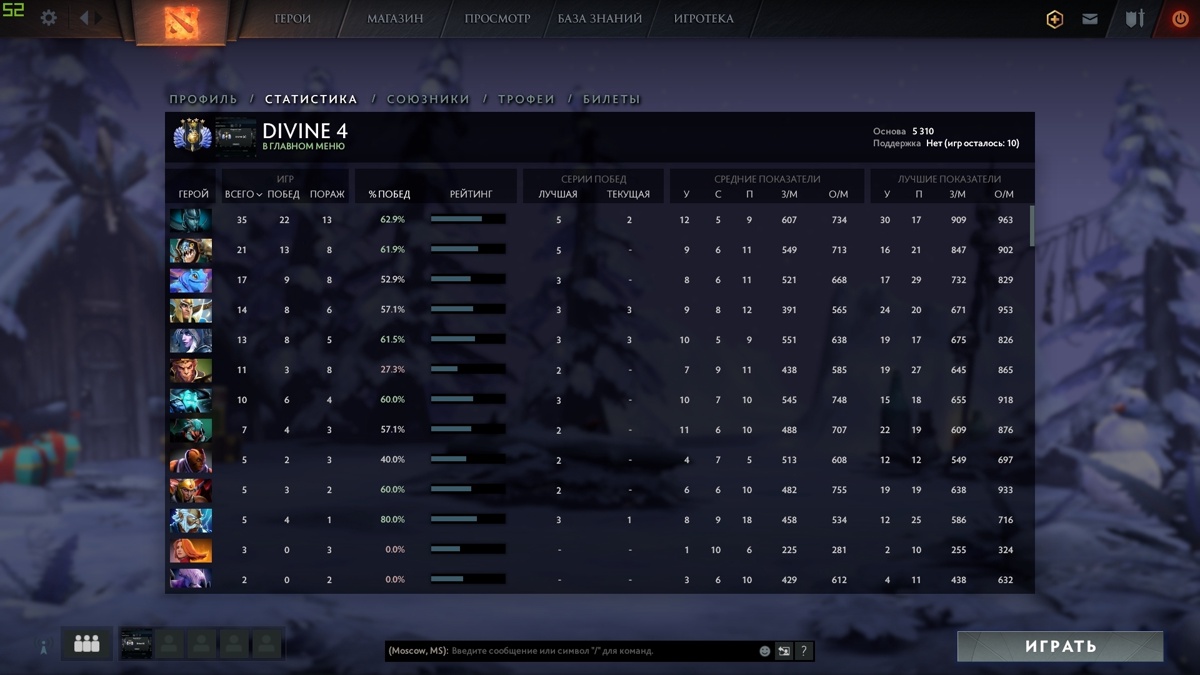
Task: Select the hero portrait with 17 games
Action: coord(190,280)
